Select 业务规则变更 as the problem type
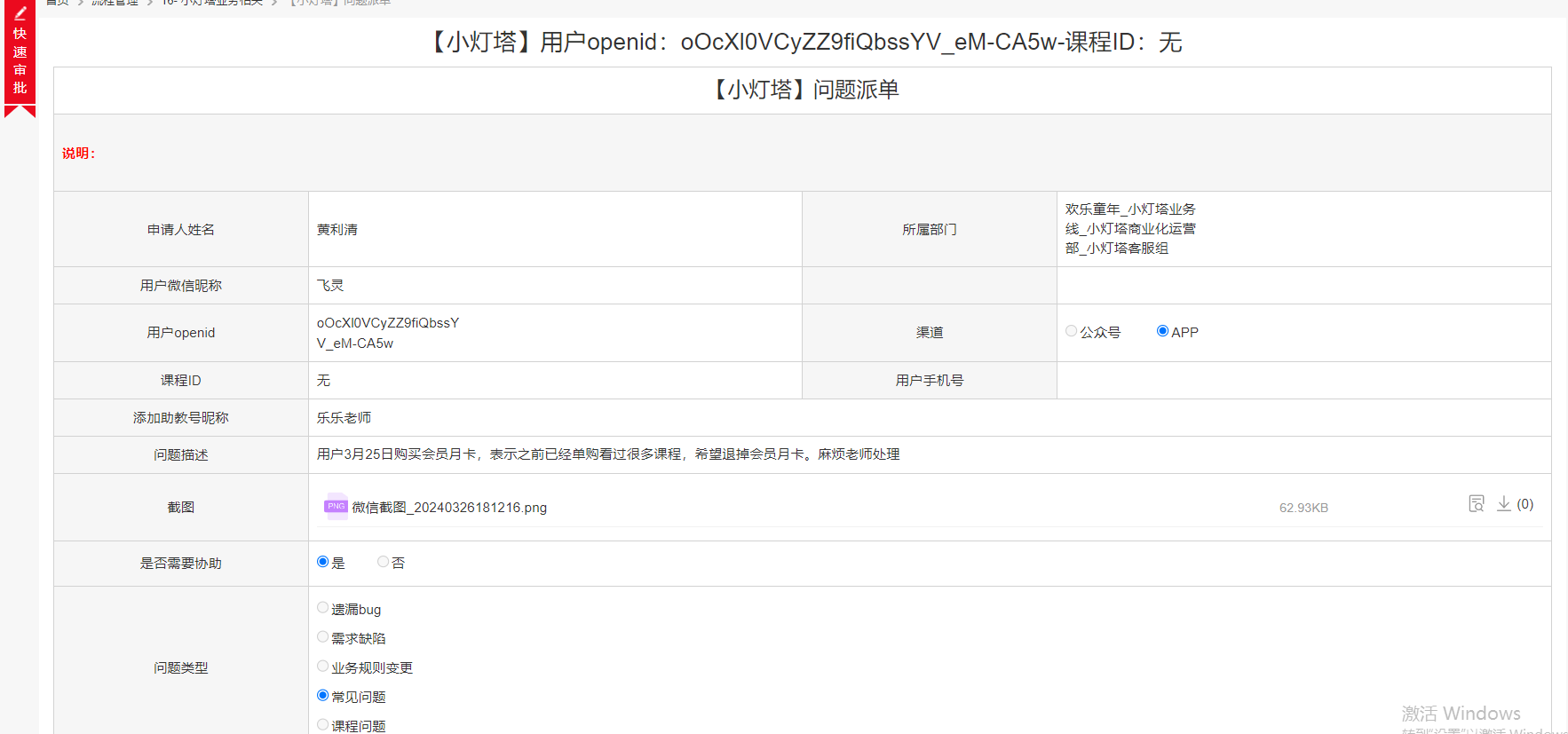Viewport: 1568px width, 734px height. [323, 667]
